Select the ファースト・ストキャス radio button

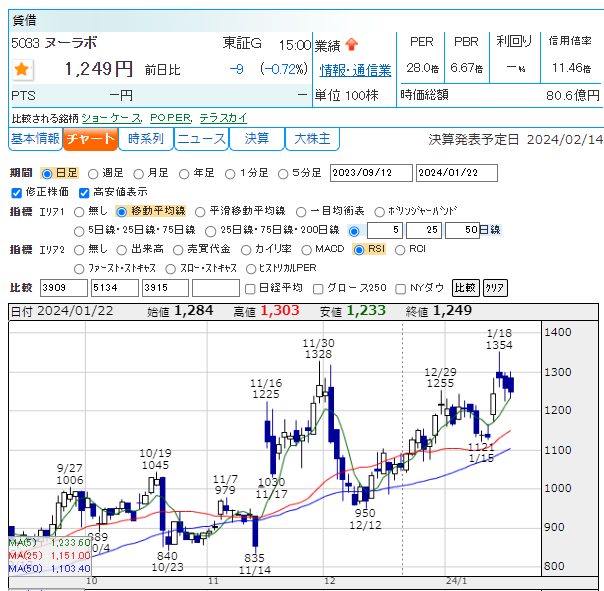pyautogui.click(x=79, y=269)
